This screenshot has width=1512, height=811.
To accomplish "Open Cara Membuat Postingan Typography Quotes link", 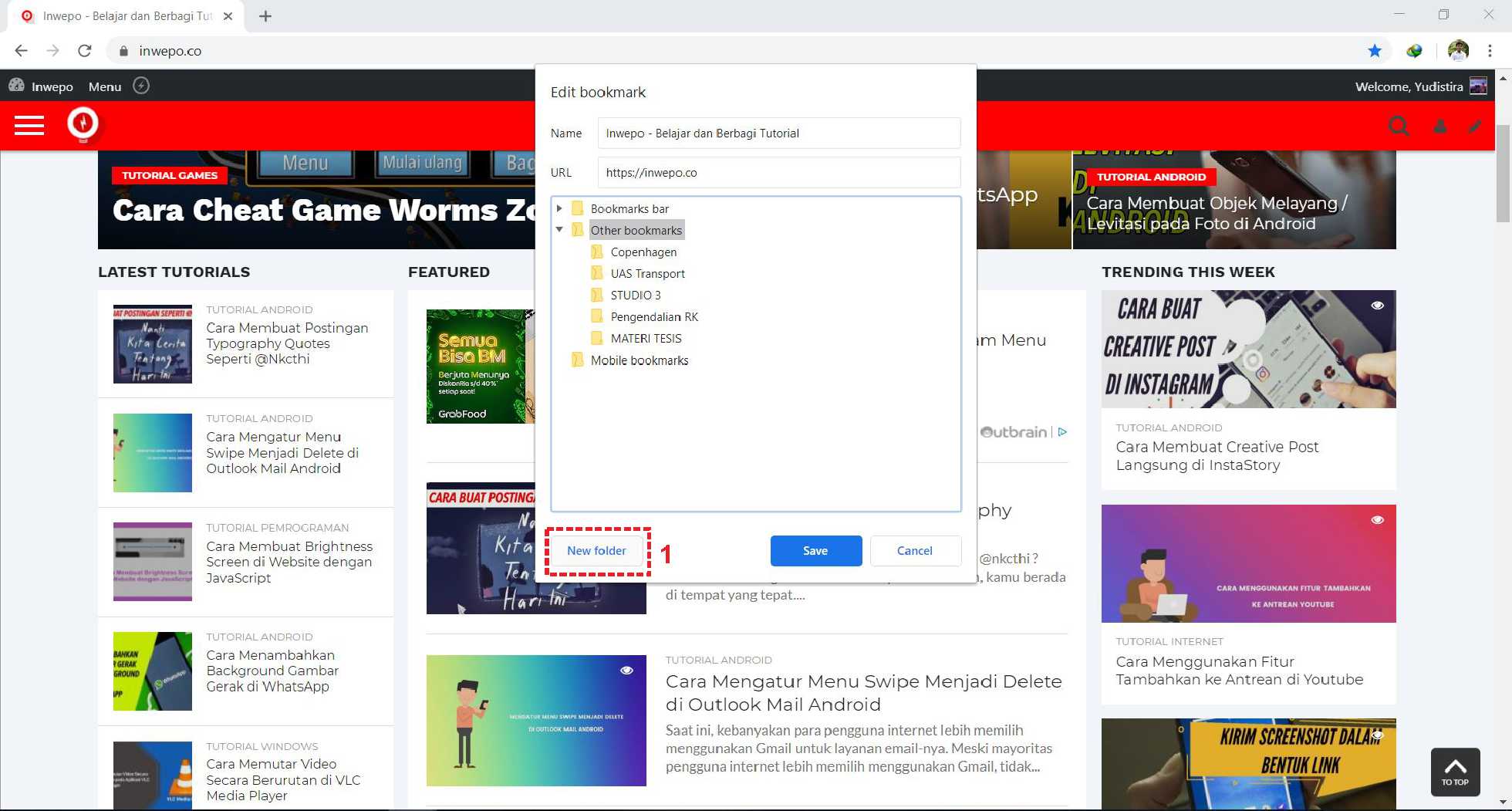I will pyautogui.click(x=287, y=343).
